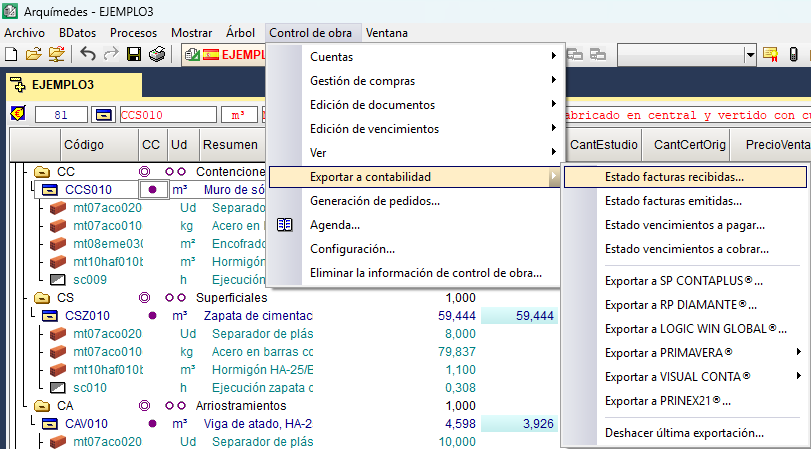Click the item type icon beside field 81
This screenshot has width=811, height=449.
tap(103, 115)
